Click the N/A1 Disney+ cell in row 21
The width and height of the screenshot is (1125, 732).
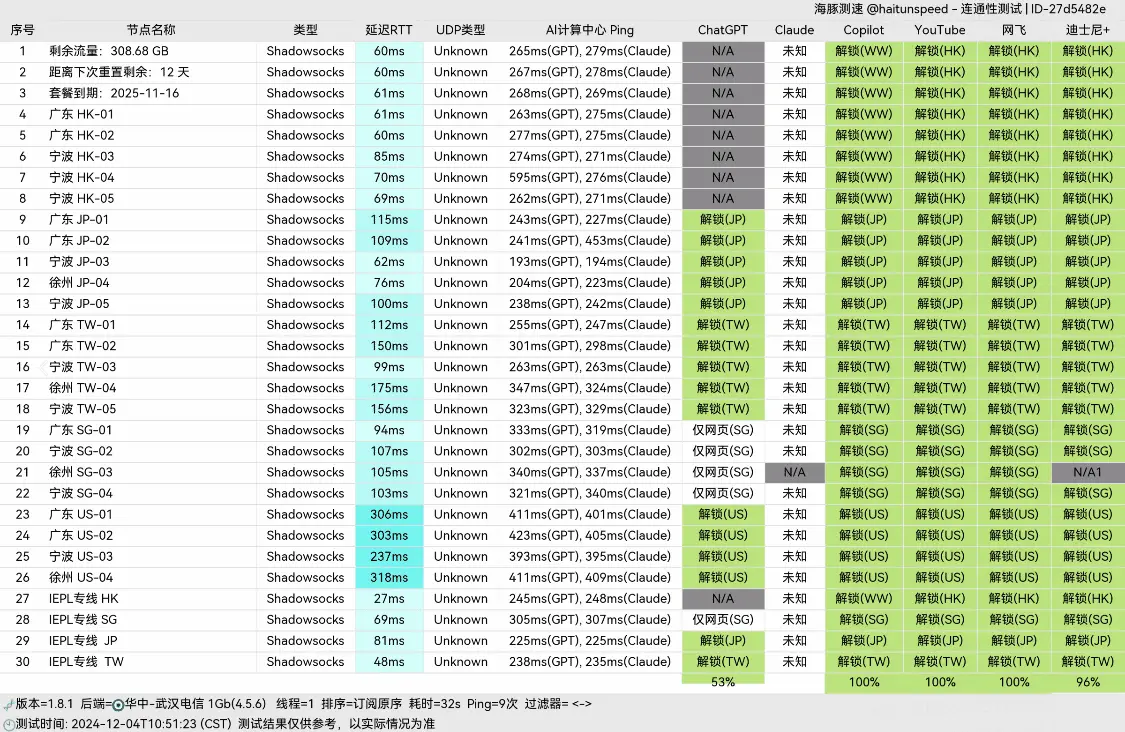1087,472
